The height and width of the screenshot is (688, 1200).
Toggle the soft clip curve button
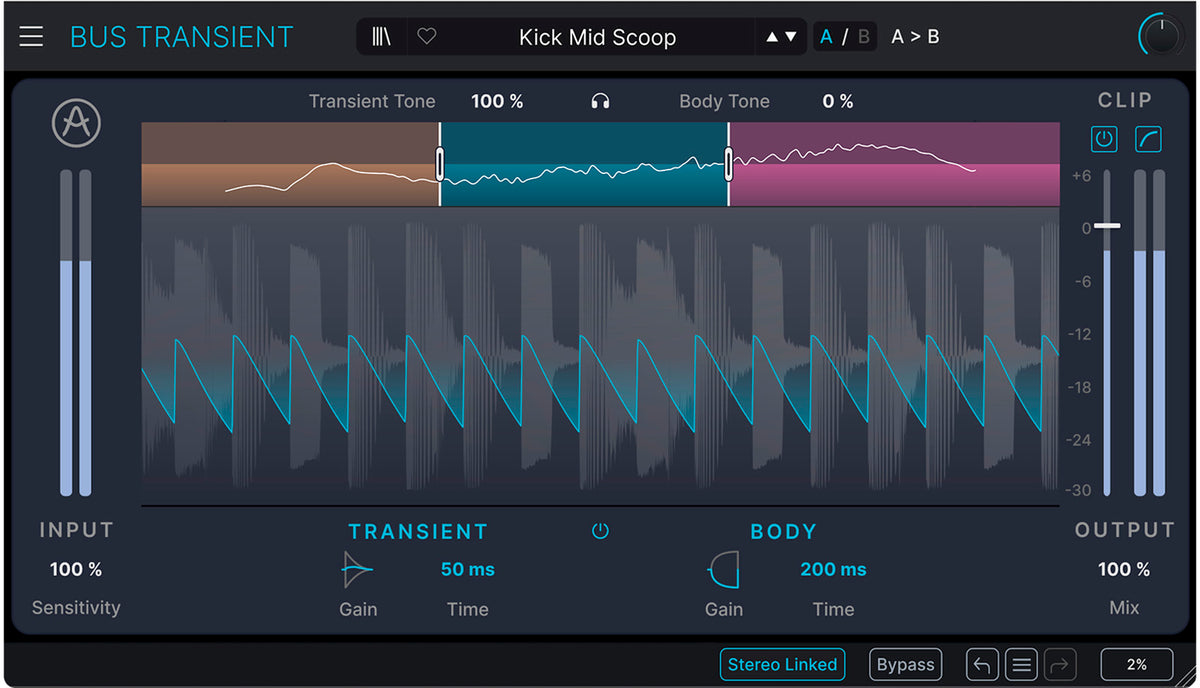pos(1148,139)
